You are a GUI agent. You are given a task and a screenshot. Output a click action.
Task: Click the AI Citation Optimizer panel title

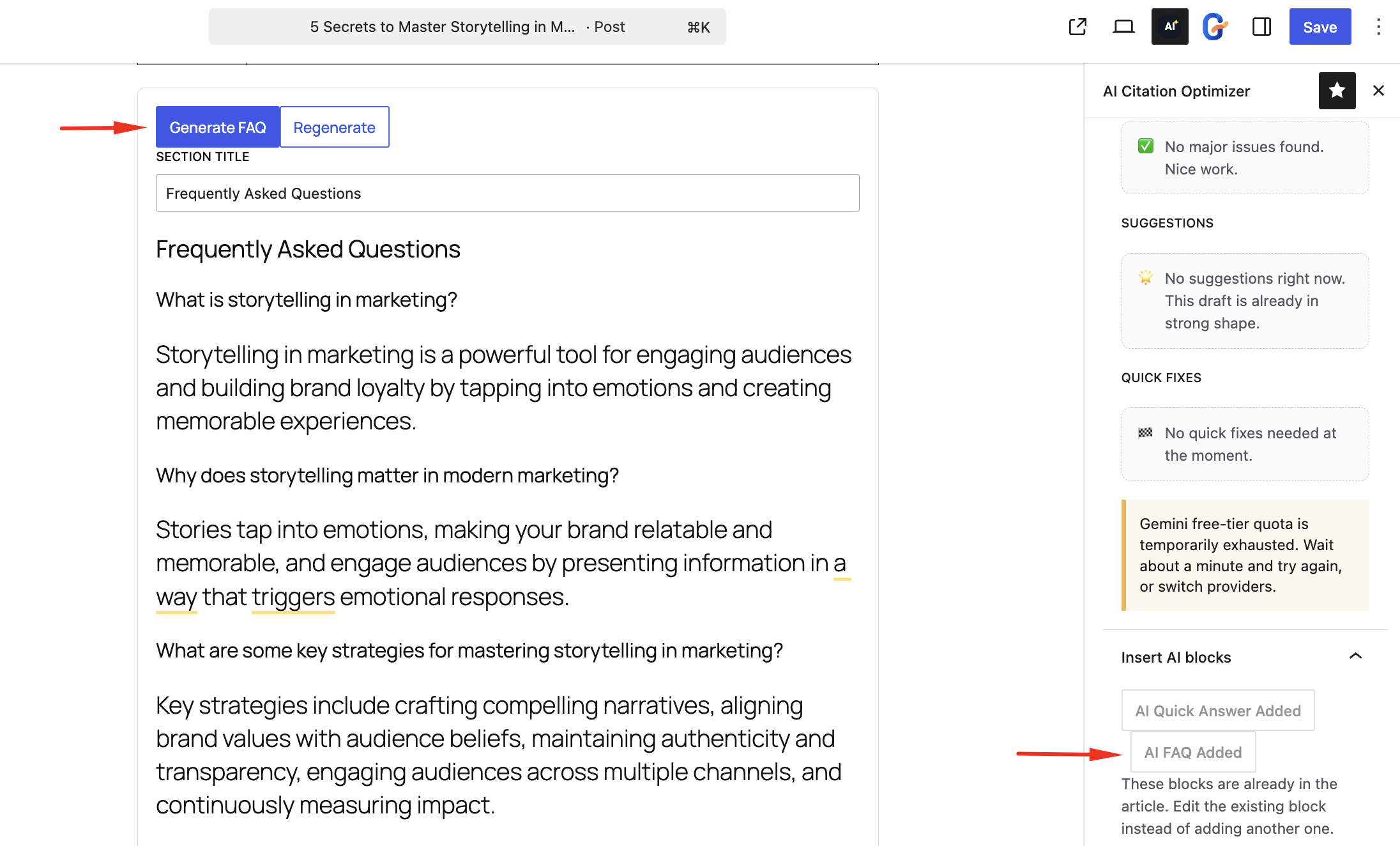coord(1176,91)
